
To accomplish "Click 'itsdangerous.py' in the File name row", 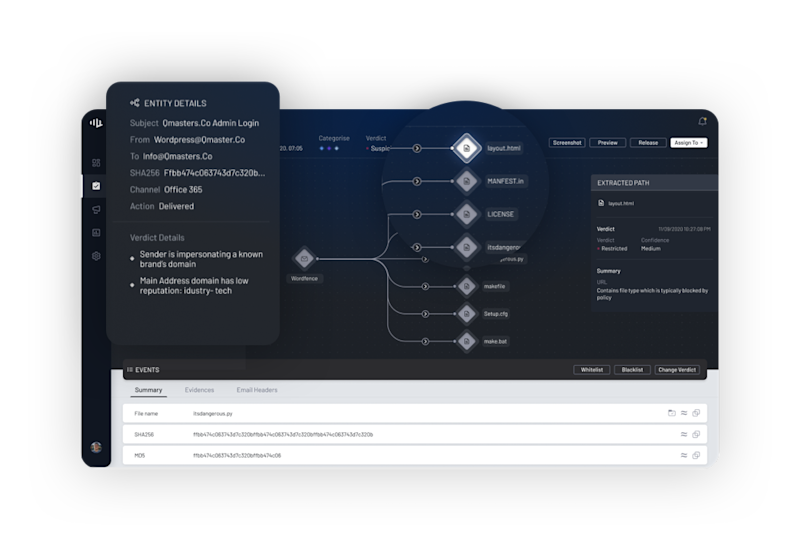I will 213,414.
